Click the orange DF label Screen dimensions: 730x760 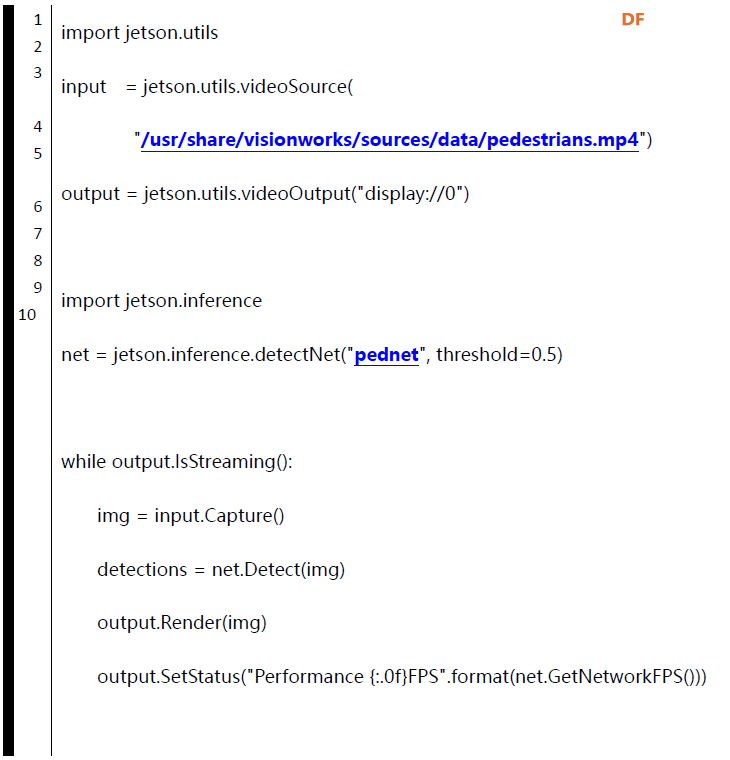633,19
